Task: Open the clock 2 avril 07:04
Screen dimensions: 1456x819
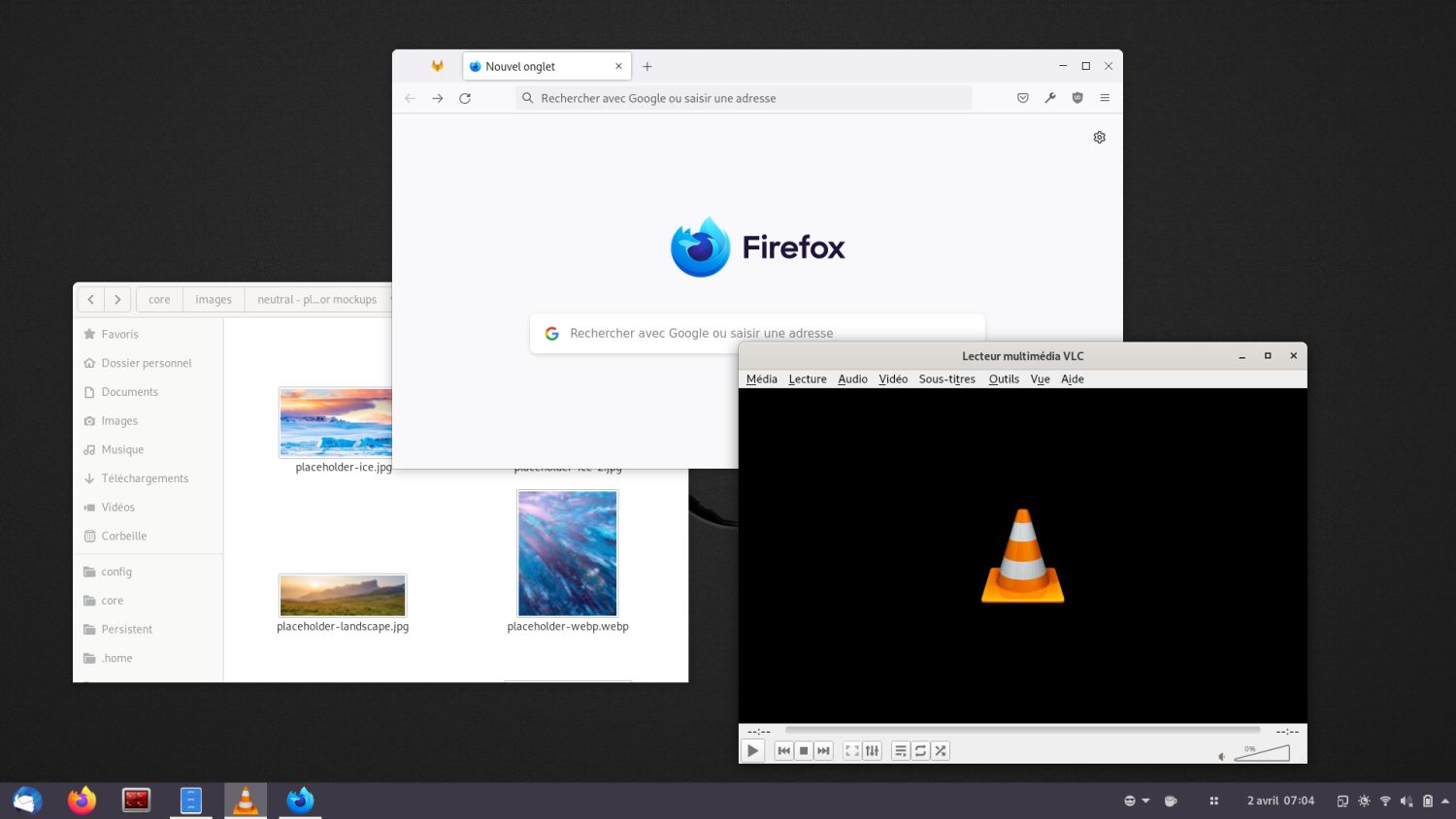Action: tap(1280, 801)
